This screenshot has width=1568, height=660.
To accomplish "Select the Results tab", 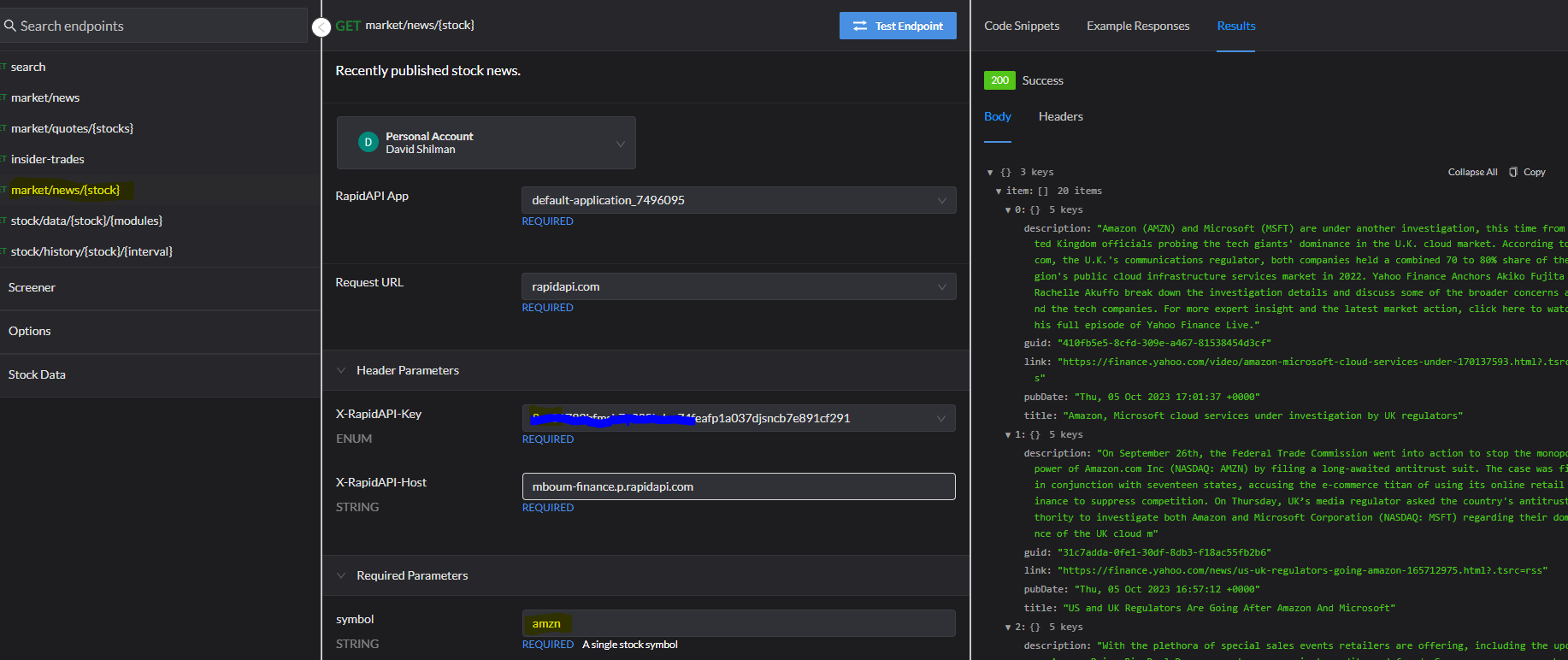I will click(x=1236, y=26).
